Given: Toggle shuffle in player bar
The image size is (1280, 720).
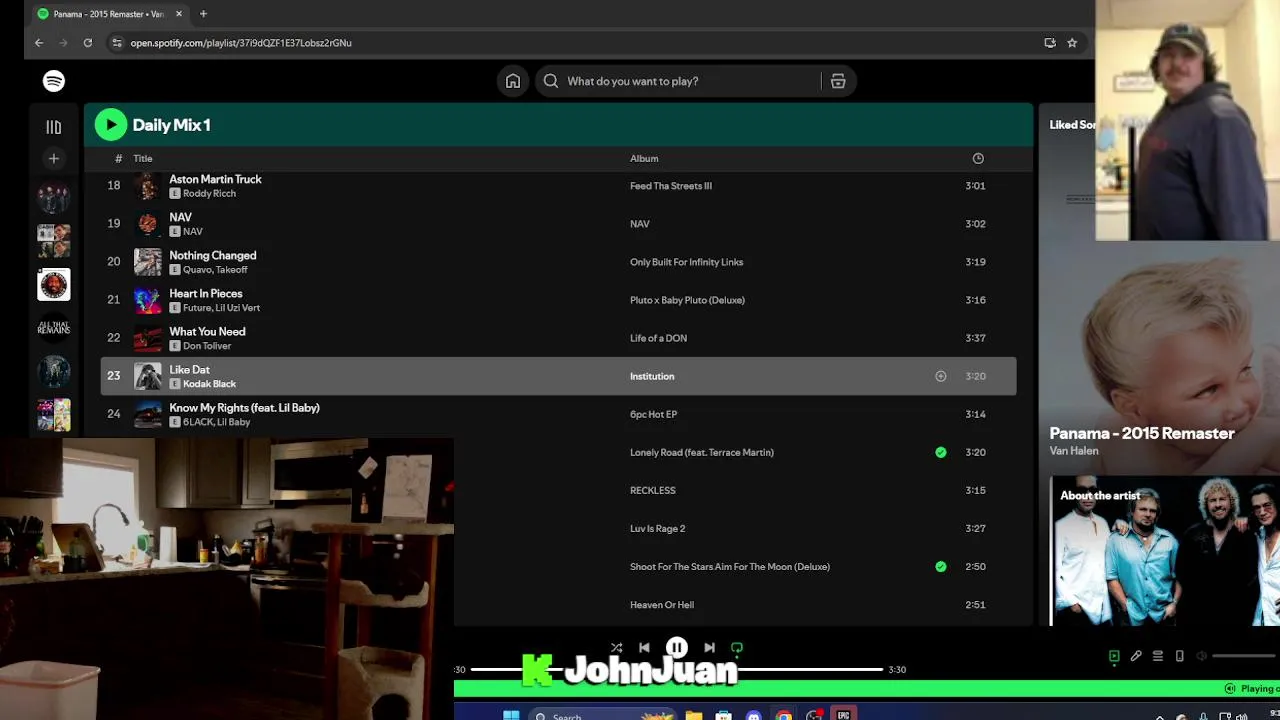Looking at the screenshot, I should (616, 648).
